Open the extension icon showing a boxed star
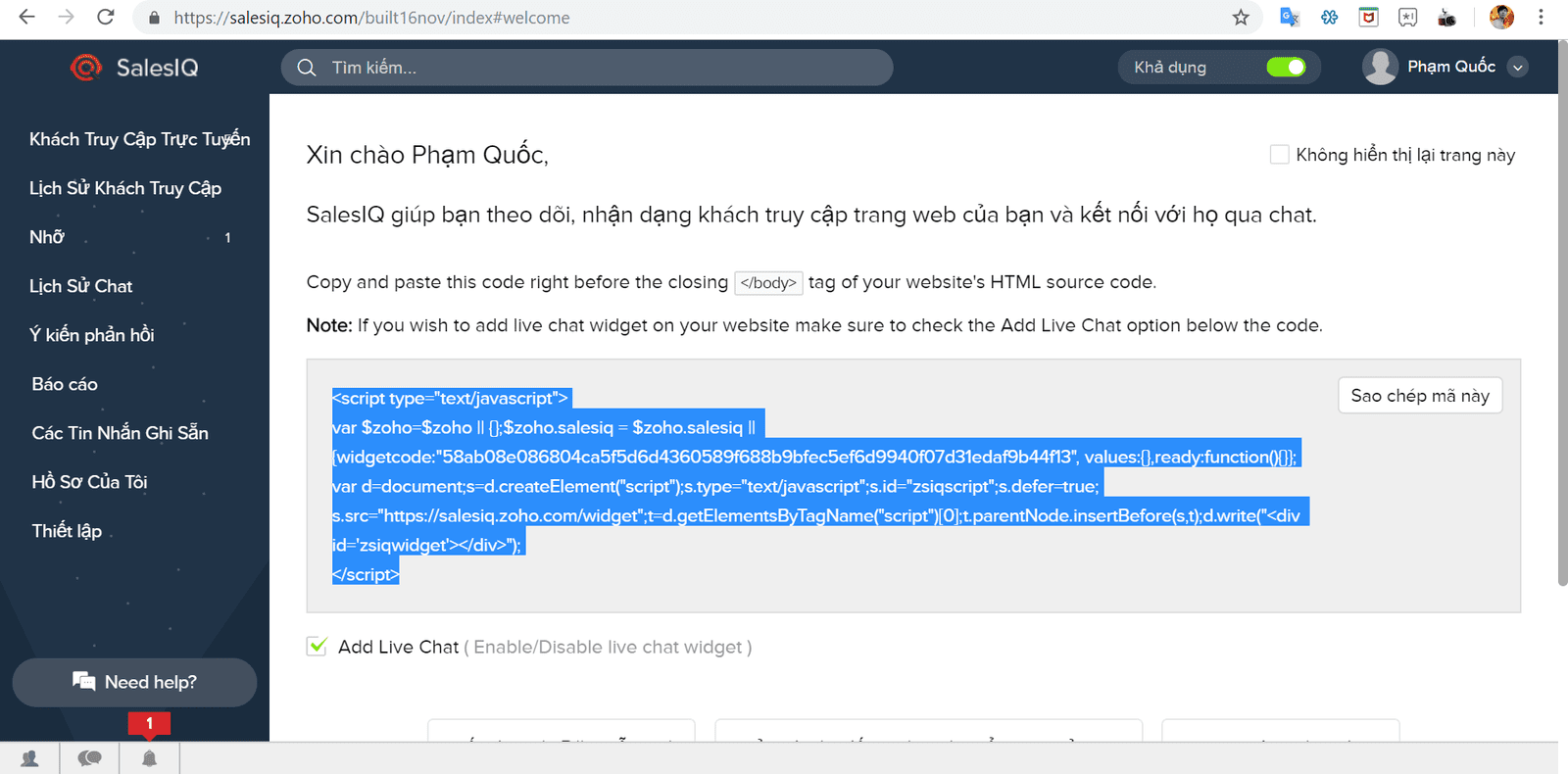Viewport: 1568px width, 774px height. coord(1407,17)
